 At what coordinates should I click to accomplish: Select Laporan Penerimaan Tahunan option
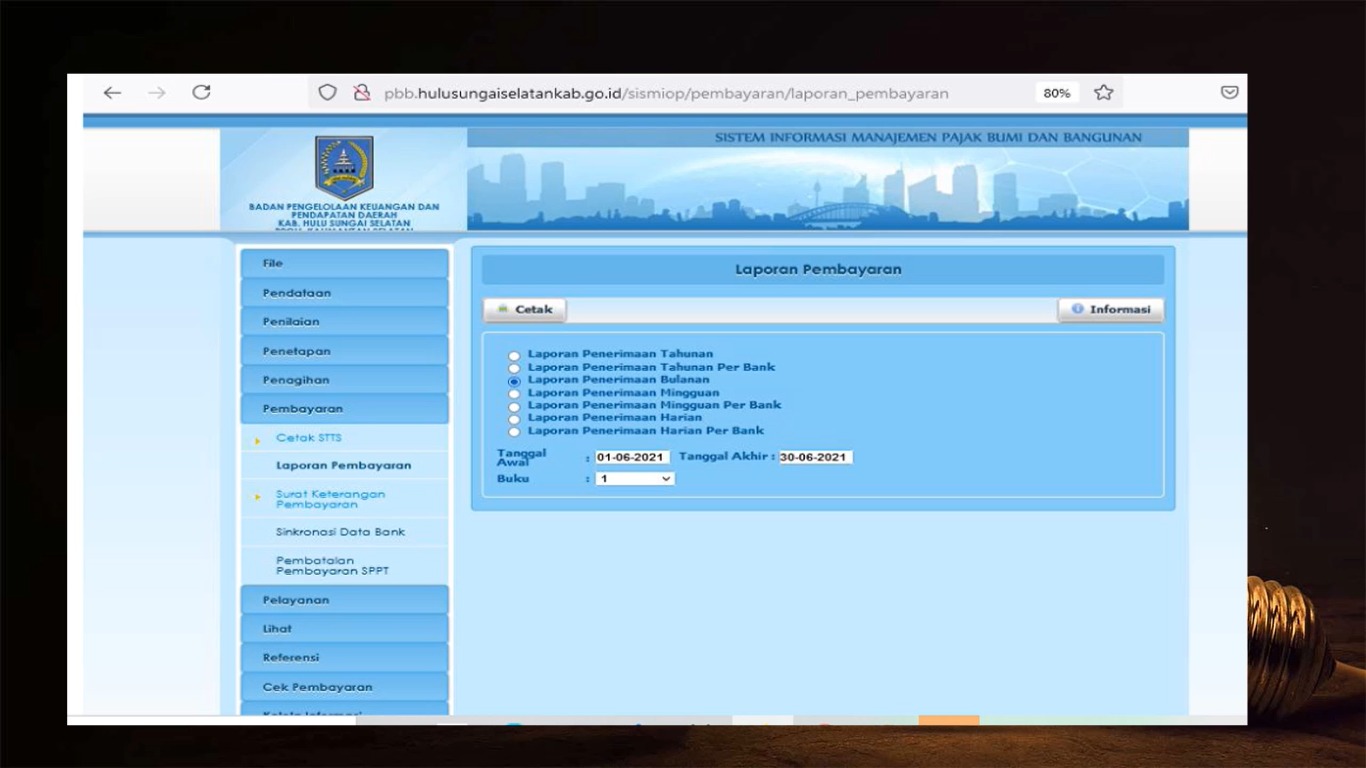pyautogui.click(x=514, y=355)
